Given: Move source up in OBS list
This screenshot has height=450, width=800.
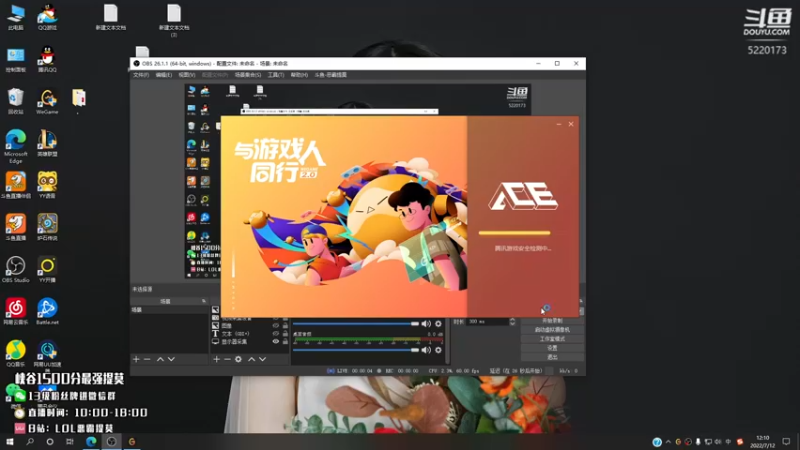Looking at the screenshot, I should [252, 359].
